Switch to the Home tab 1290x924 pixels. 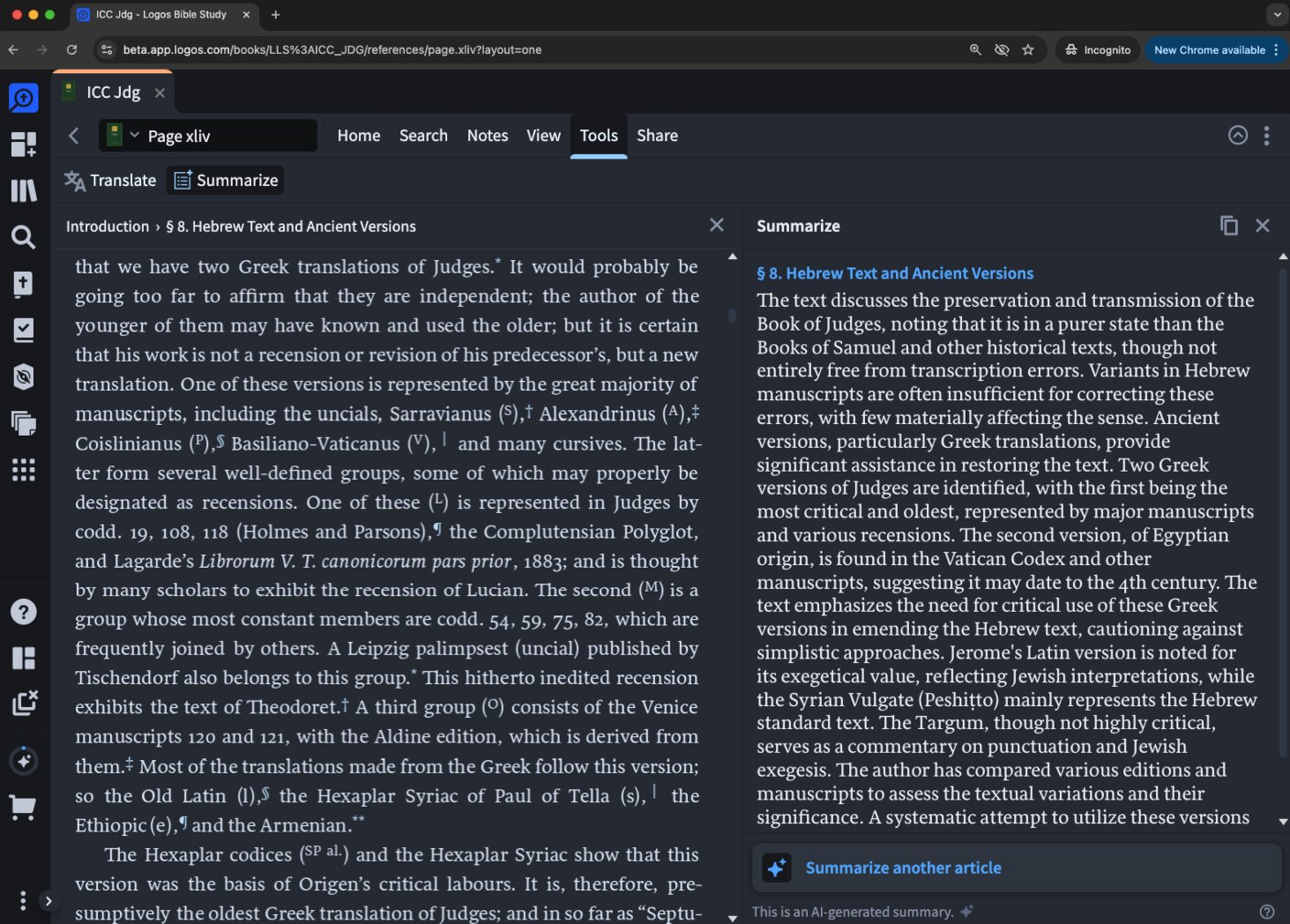(x=358, y=135)
